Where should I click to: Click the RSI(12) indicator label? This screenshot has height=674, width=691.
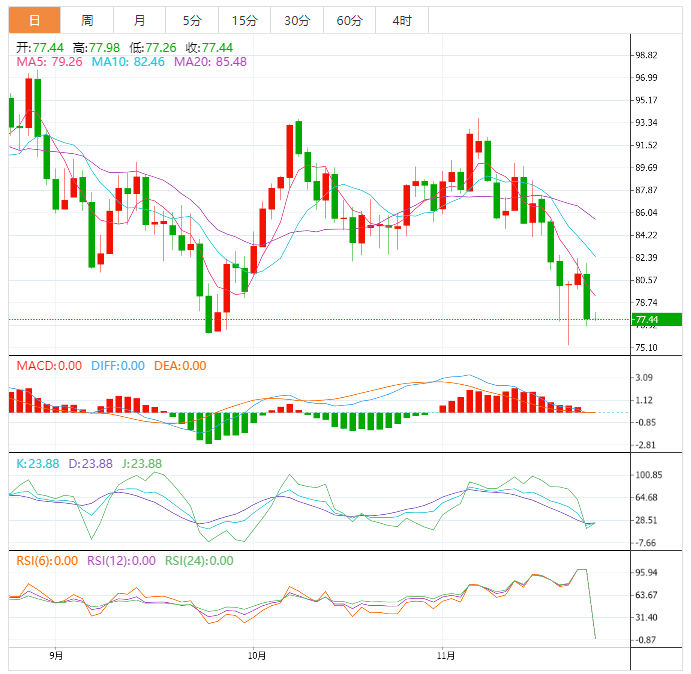(x=121, y=561)
